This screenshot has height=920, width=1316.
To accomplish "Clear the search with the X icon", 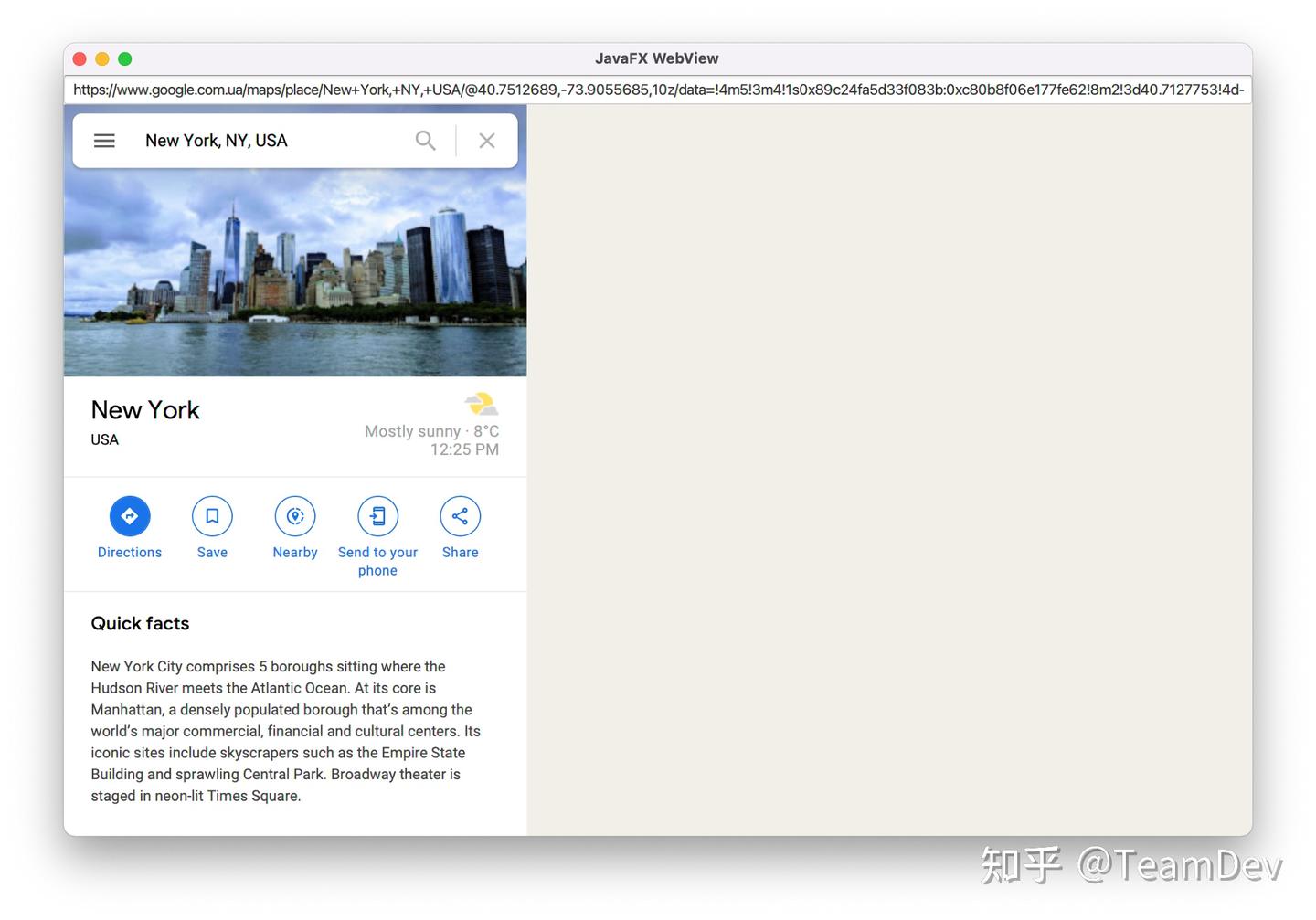I will point(486,140).
